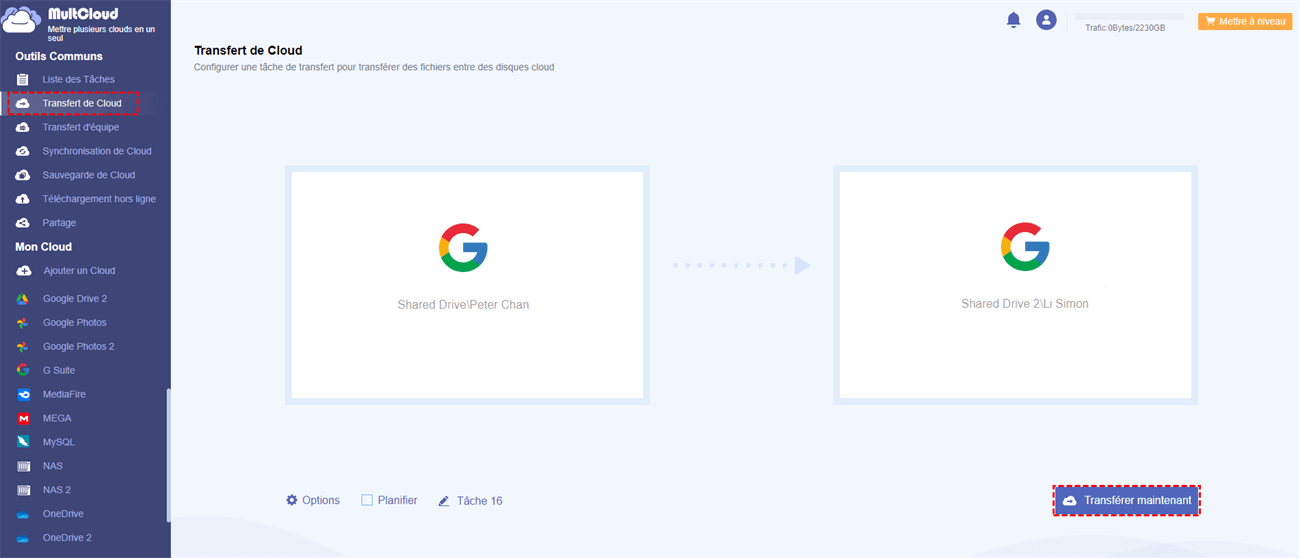Click the traffic usage progress bar
The image size is (1300, 558).
coord(1129,17)
